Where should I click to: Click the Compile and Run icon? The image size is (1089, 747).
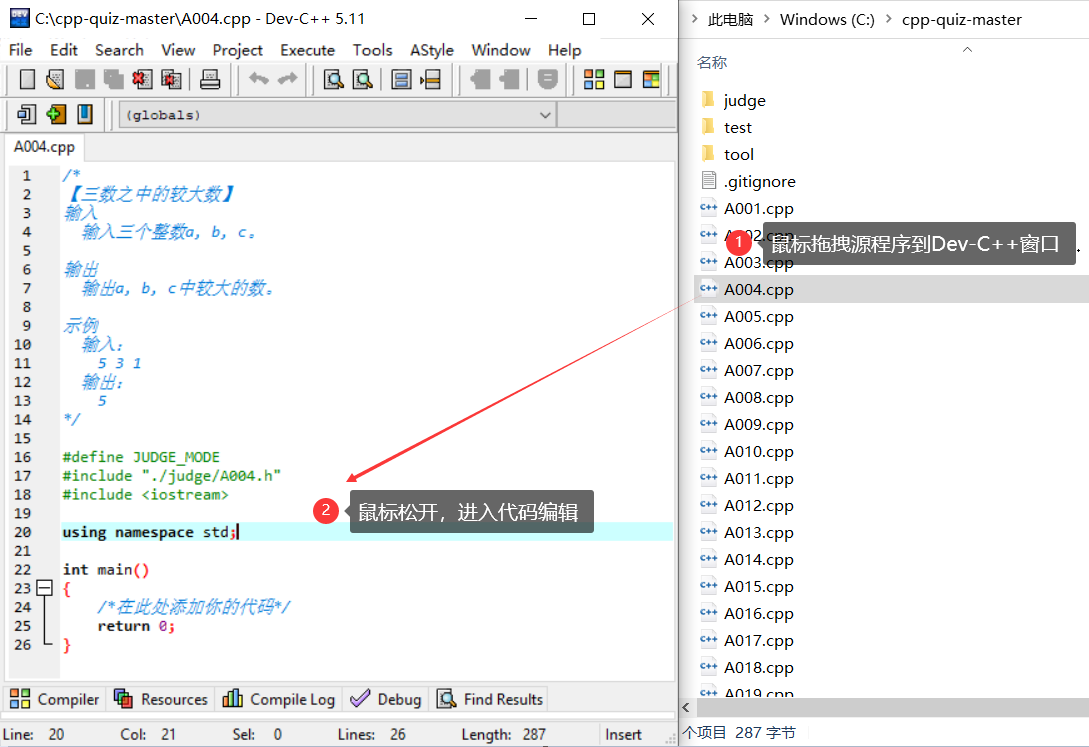[651, 79]
